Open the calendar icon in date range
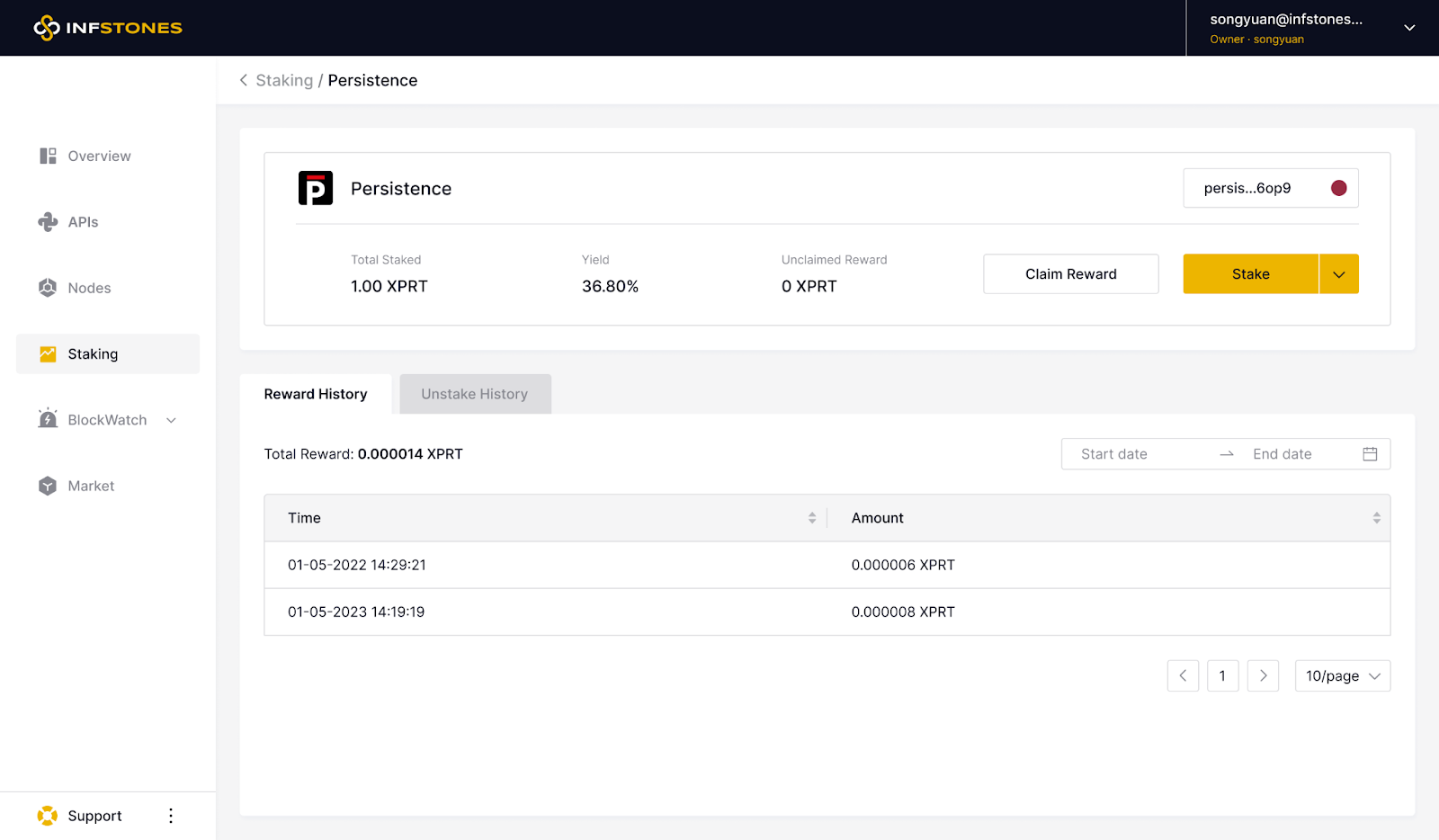The image size is (1439, 840). point(1370,454)
